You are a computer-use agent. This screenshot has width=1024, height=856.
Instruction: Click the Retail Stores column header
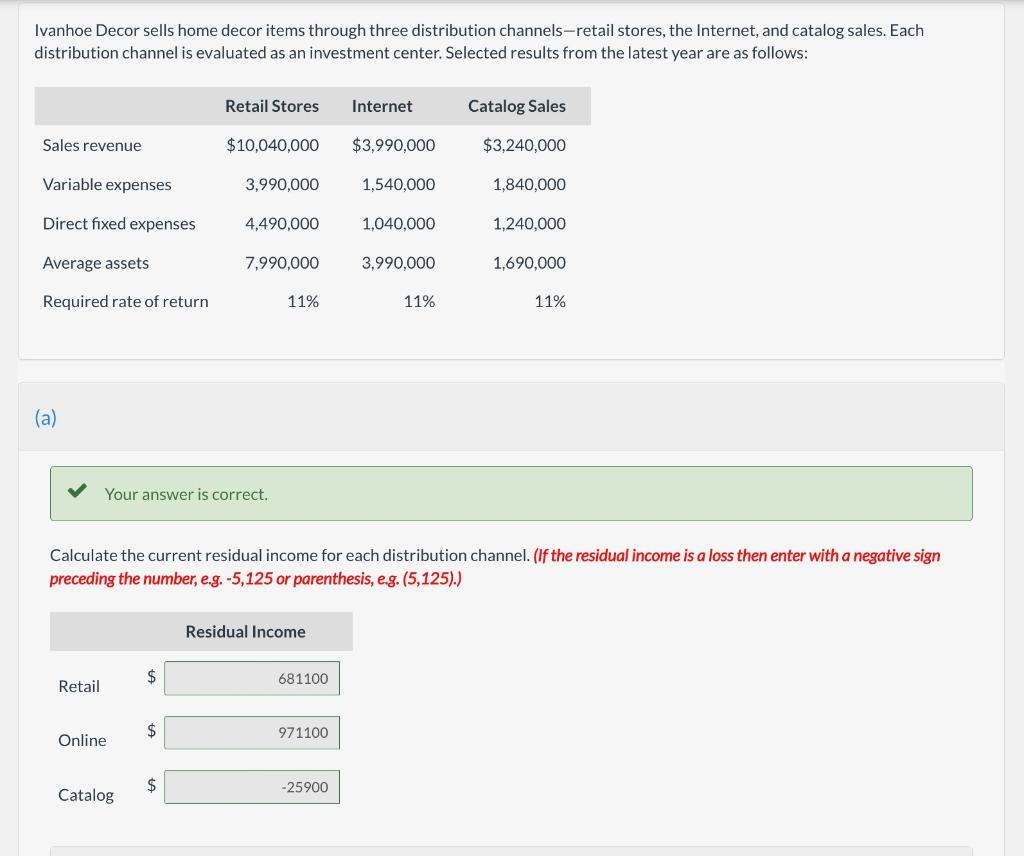click(272, 106)
